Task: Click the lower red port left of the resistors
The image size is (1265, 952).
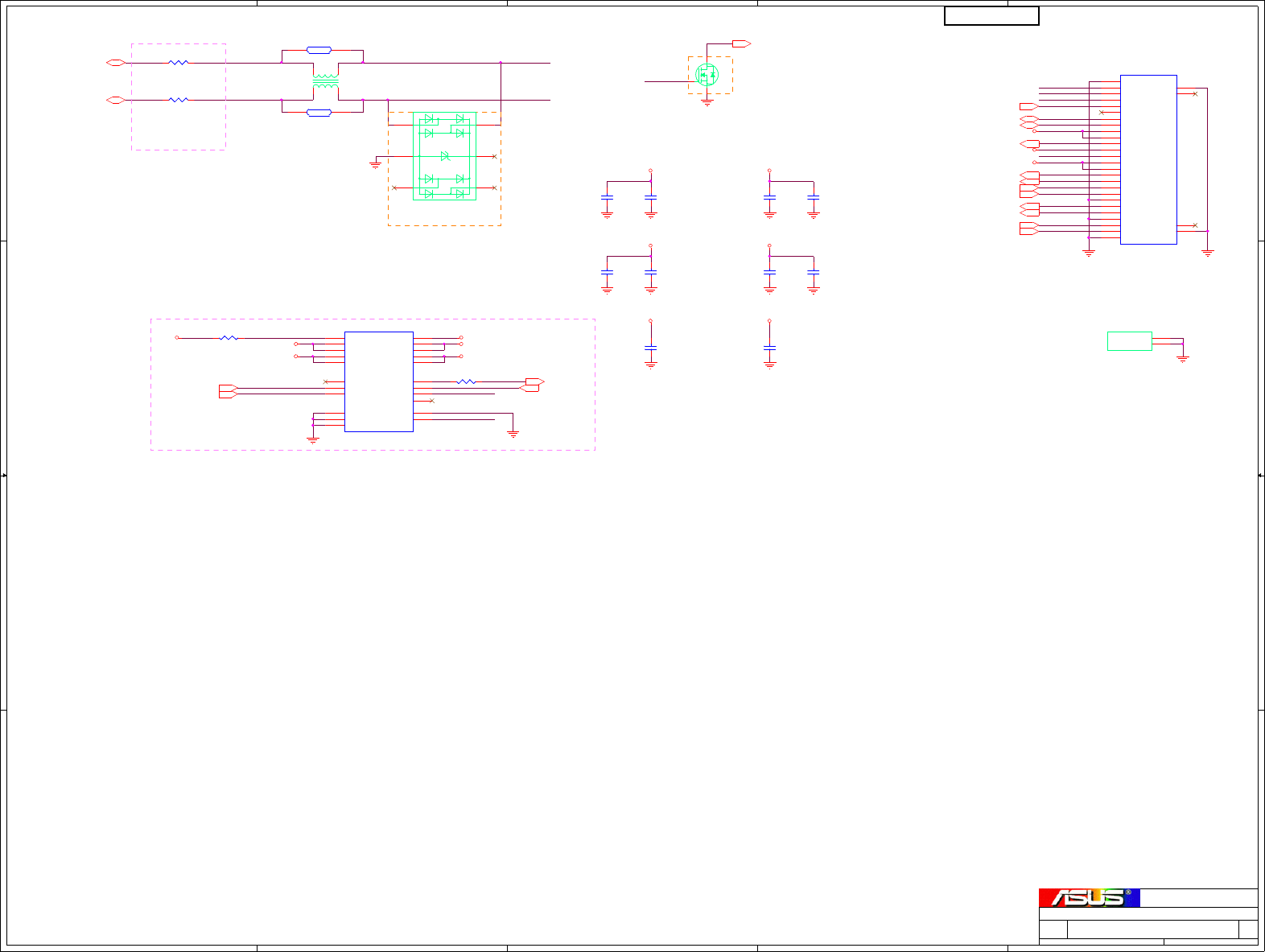Action: click(x=116, y=100)
